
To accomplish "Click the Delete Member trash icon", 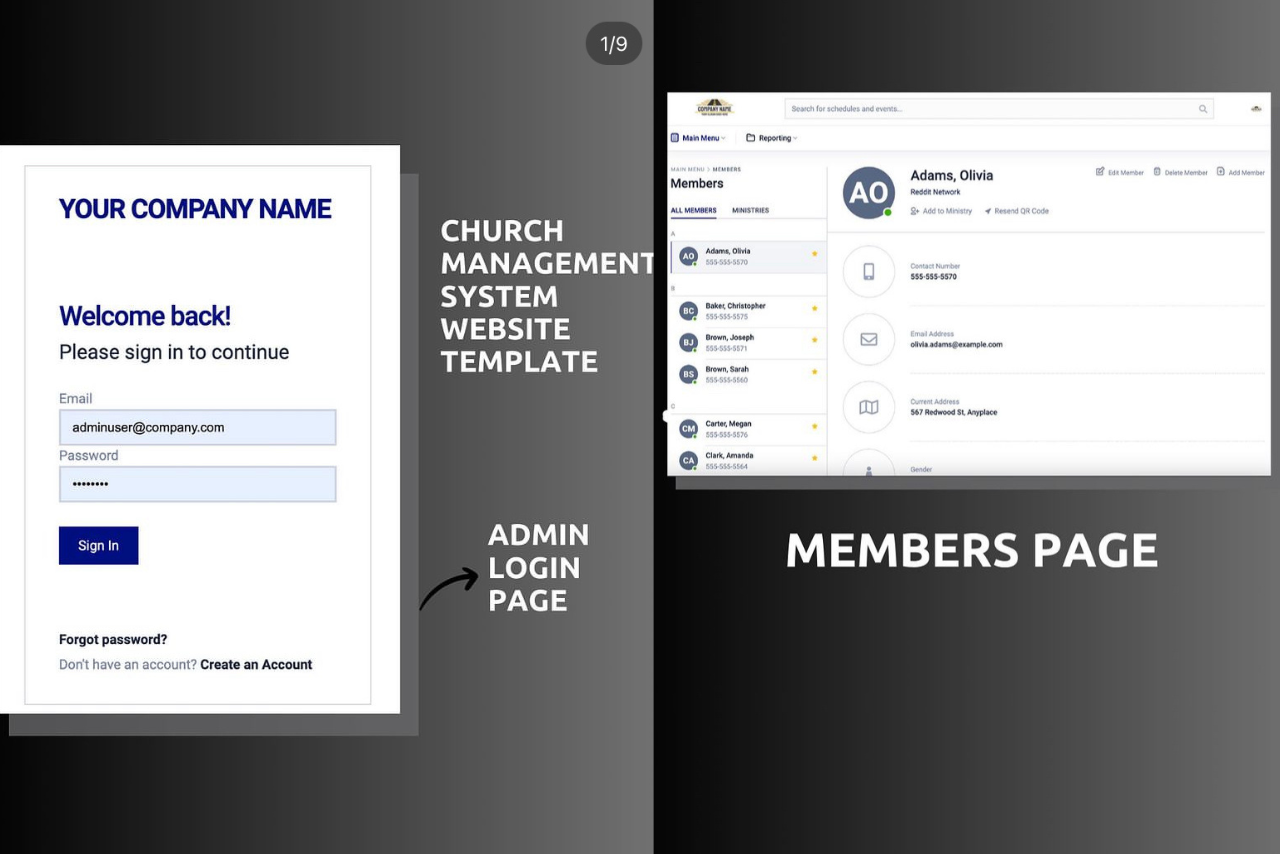I will [x=1157, y=172].
